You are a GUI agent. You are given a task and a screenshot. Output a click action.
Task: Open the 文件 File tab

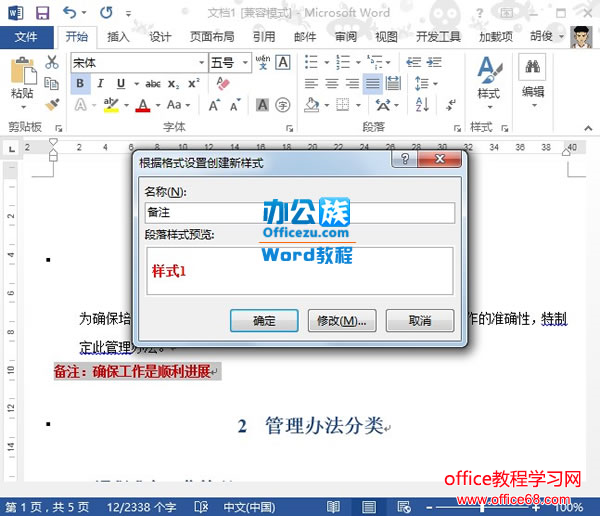click(26, 37)
